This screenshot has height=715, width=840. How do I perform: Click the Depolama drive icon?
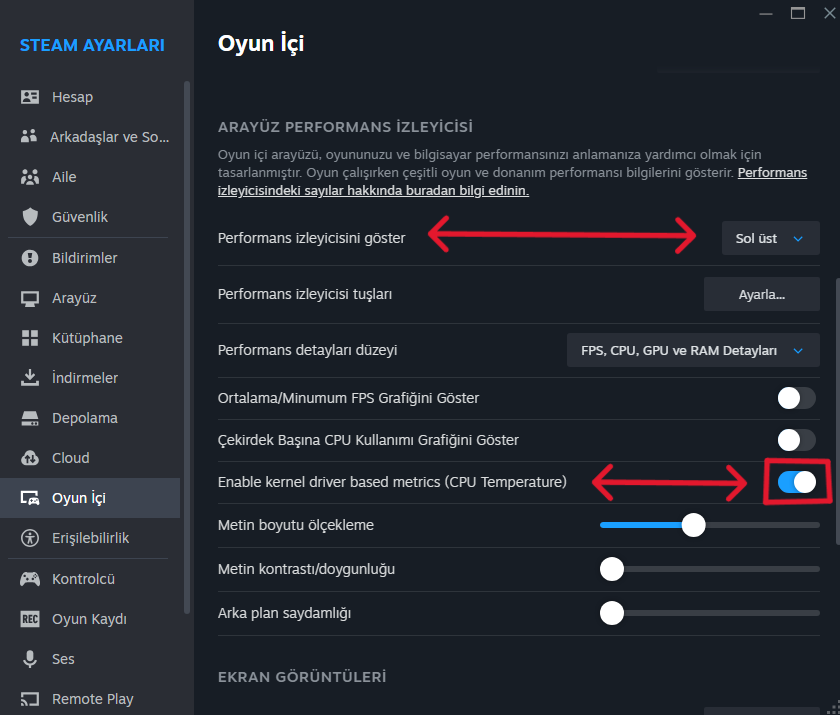pyautogui.click(x=30, y=418)
